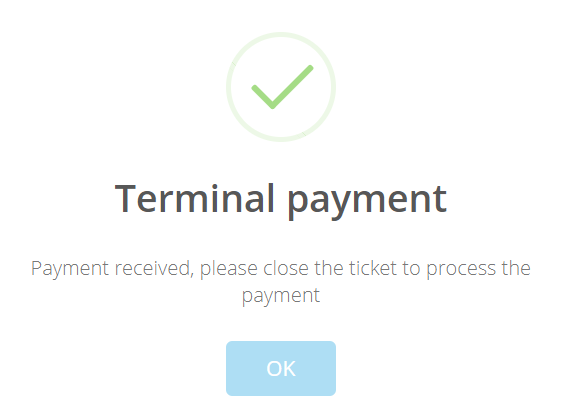Click the word 'please' in the message
The height and width of the screenshot is (403, 569).
pyautogui.click(x=229, y=270)
